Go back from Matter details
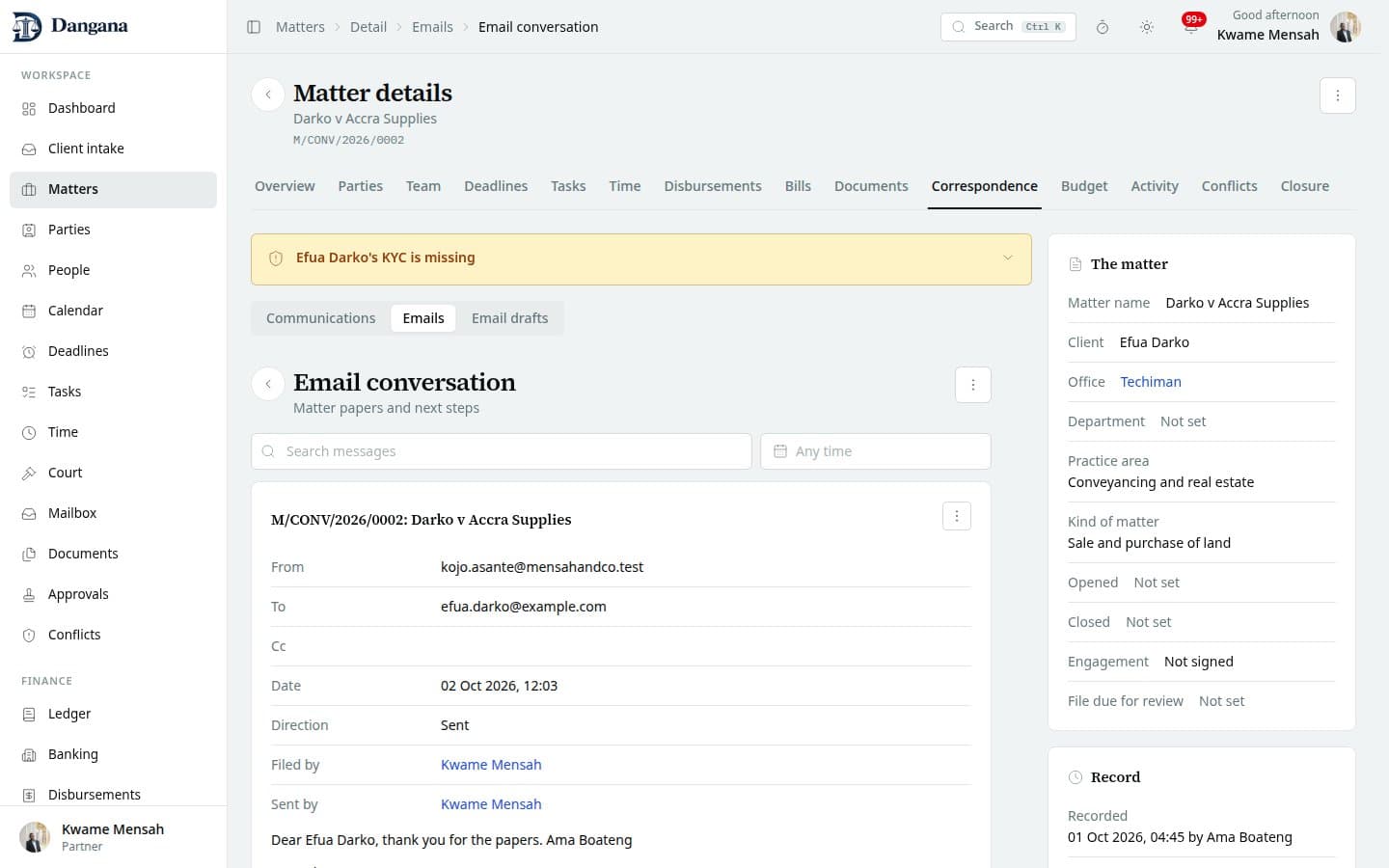Image resolution: width=1389 pixels, height=868 pixels. tap(268, 95)
